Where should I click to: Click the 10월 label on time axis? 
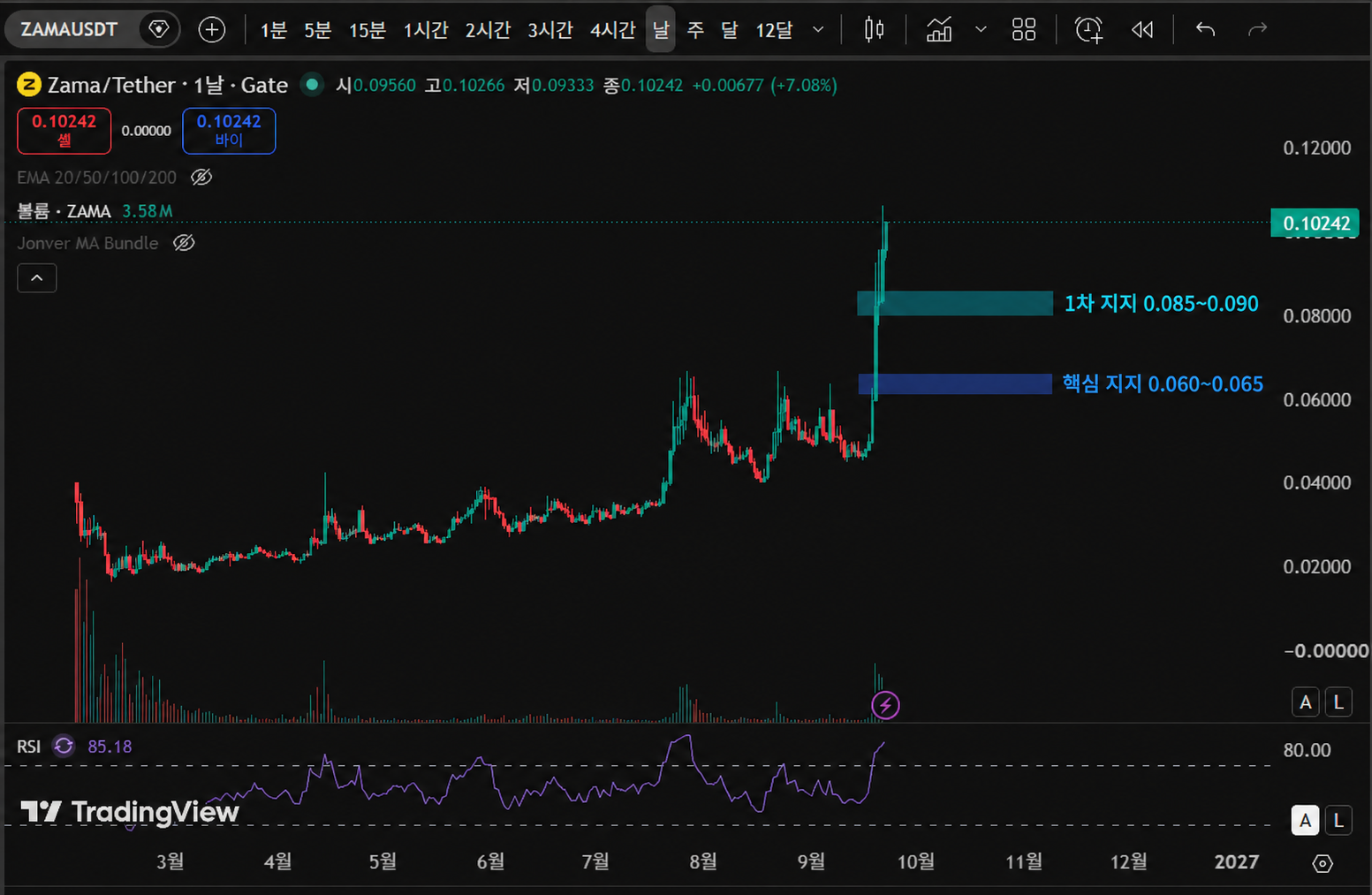click(x=916, y=861)
